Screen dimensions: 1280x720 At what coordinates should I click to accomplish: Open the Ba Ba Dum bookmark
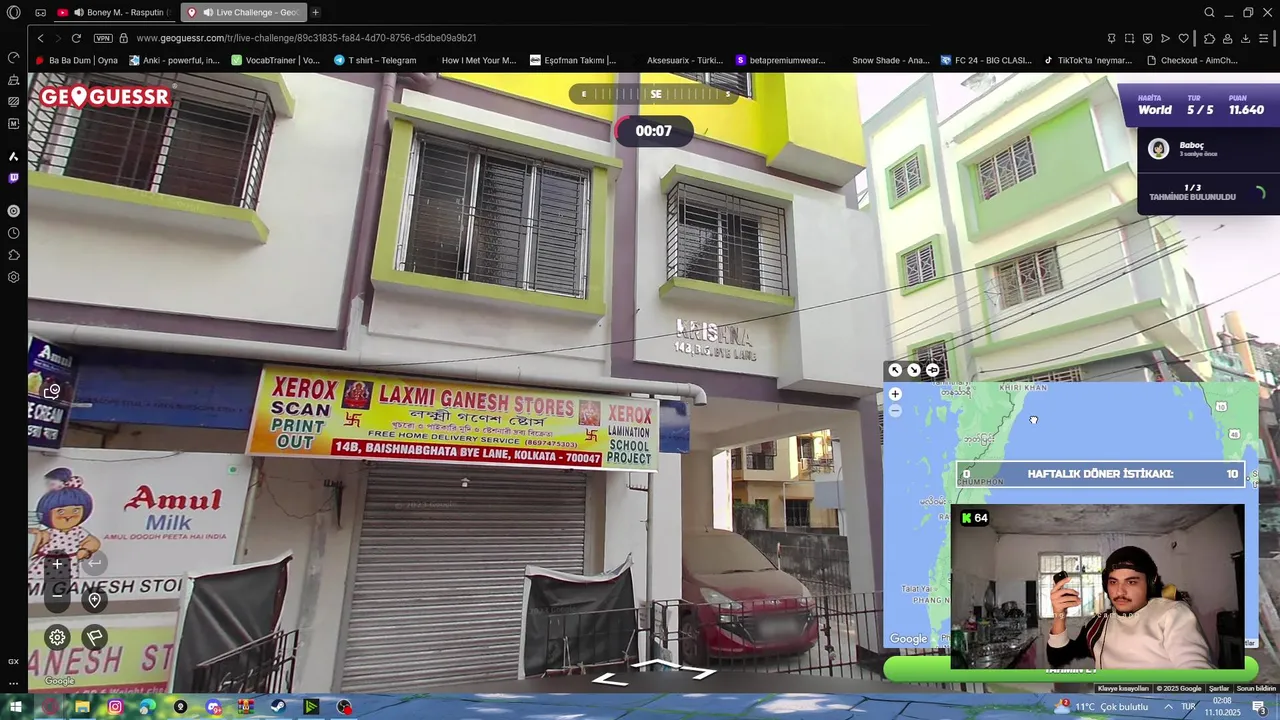[x=77, y=60]
